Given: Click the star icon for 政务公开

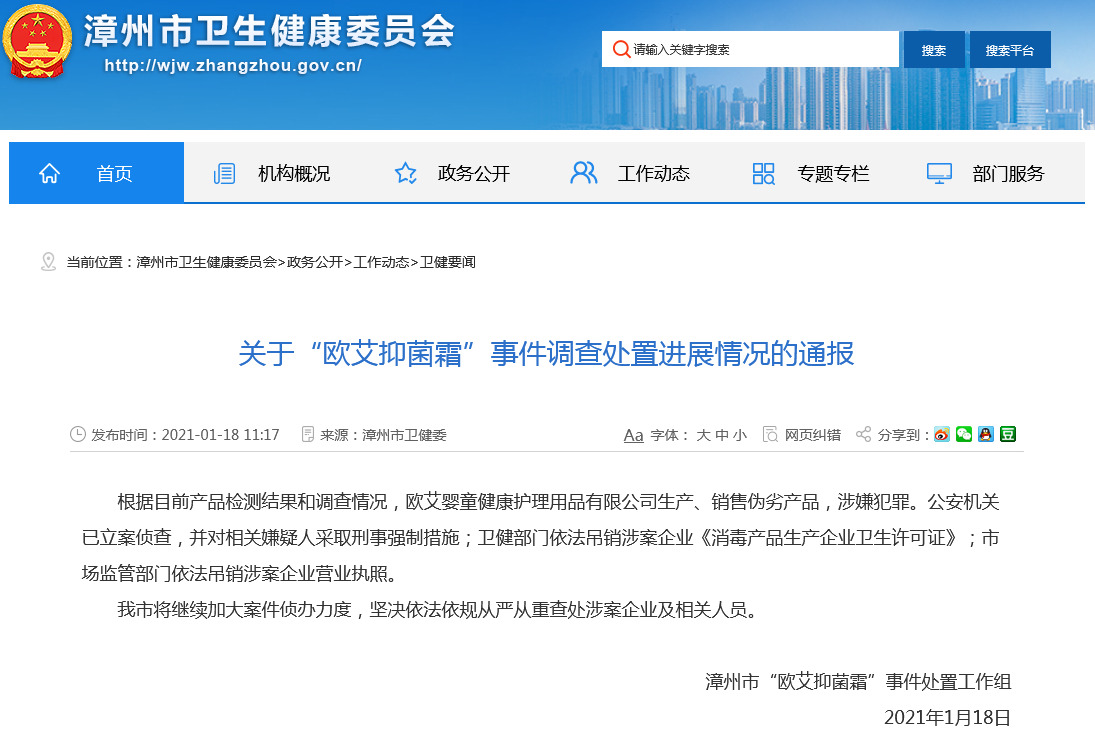Looking at the screenshot, I should point(405,174).
